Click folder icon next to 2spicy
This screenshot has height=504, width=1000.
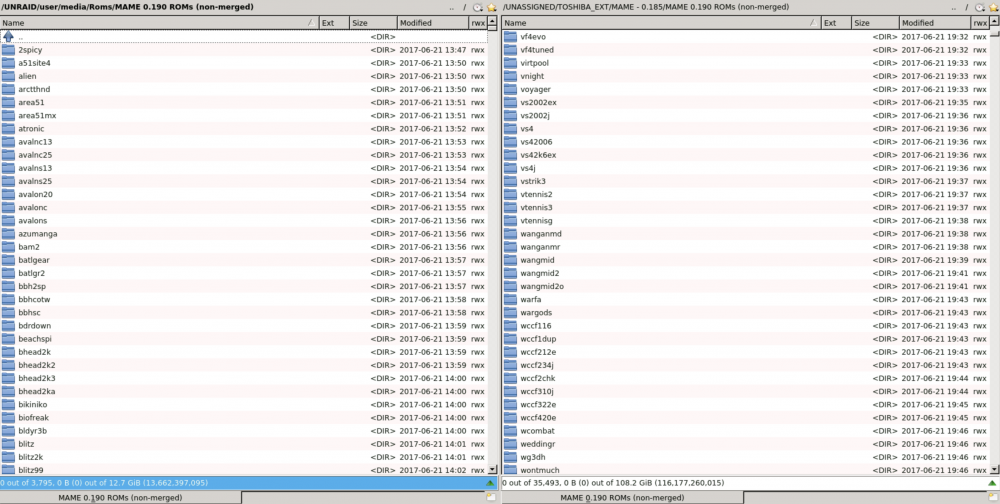click(8, 50)
